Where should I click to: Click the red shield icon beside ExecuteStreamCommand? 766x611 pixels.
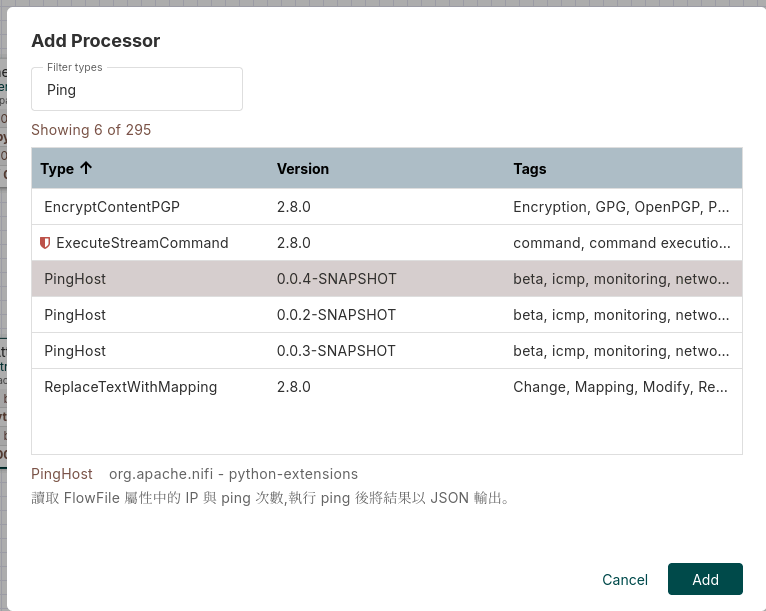click(x=45, y=243)
